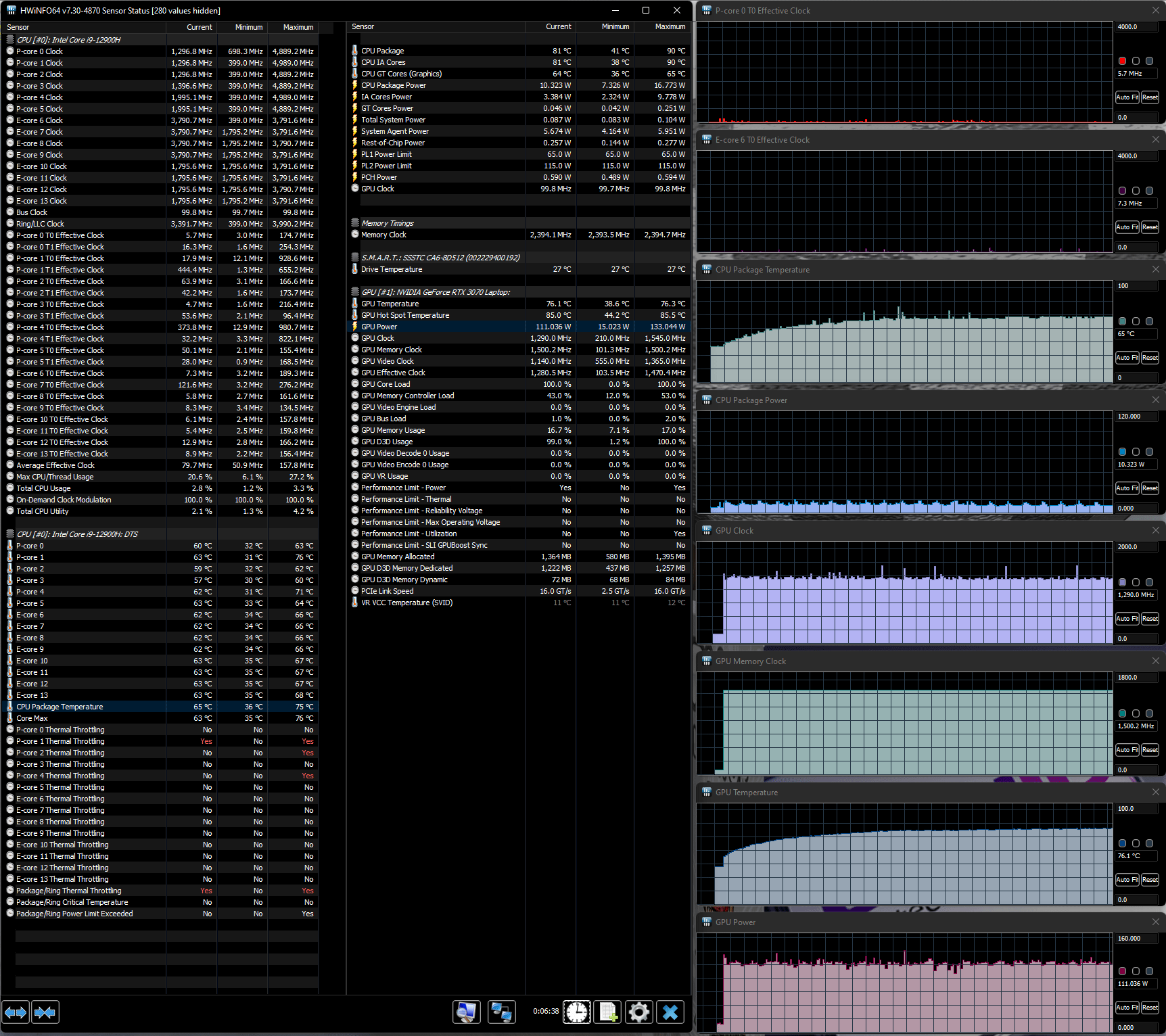This screenshot has width=1166, height=1036.
Task: Click the grey grid swatch in GPU Memory Clock graph
Action: tap(1149, 713)
